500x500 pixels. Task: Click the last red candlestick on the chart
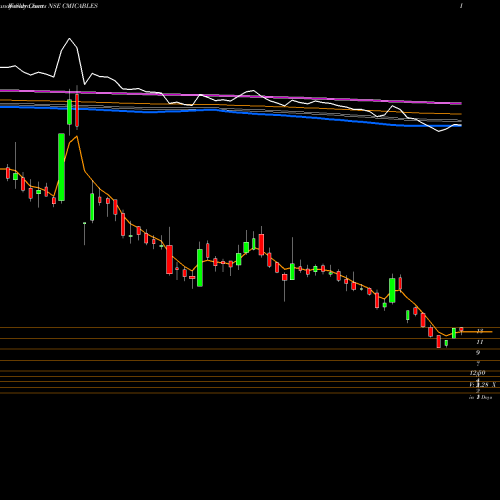(461, 330)
